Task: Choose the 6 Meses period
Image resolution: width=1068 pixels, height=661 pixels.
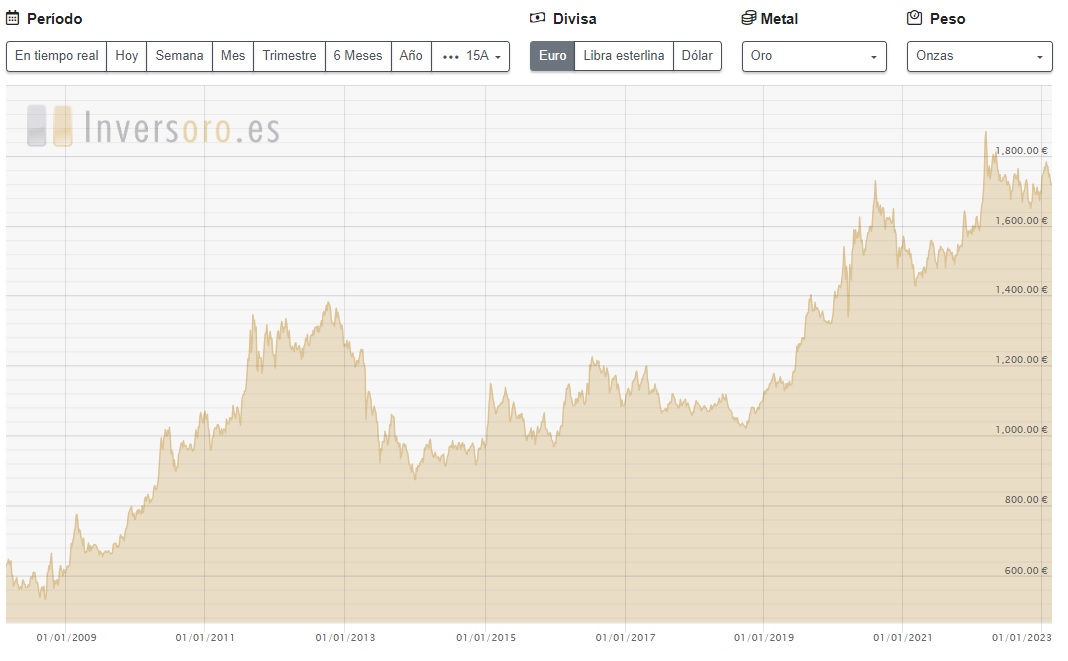Action: pyautogui.click(x=358, y=56)
